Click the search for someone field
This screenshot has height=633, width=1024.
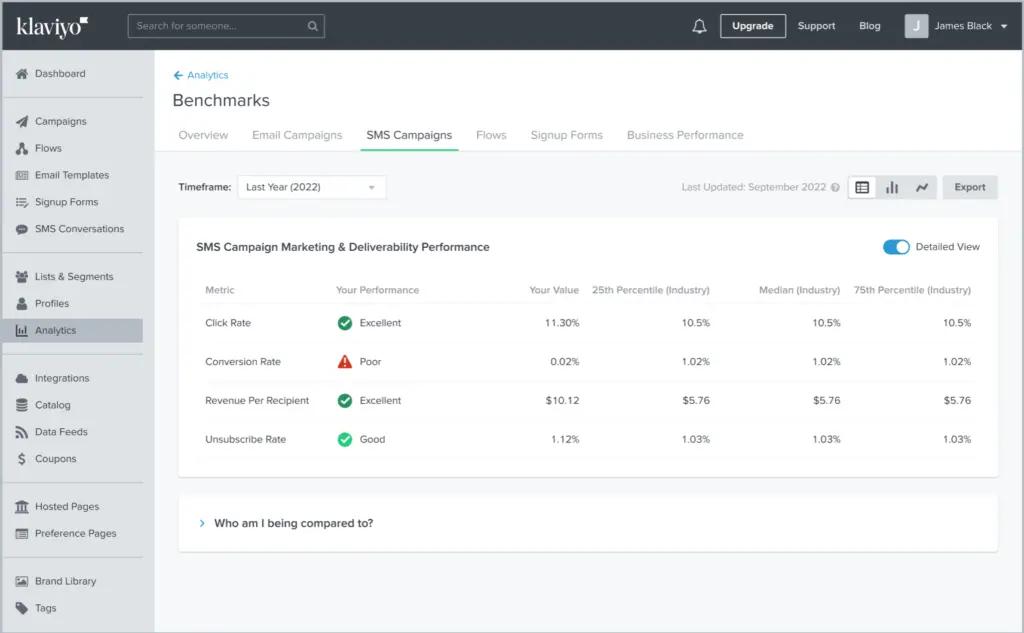(x=225, y=25)
